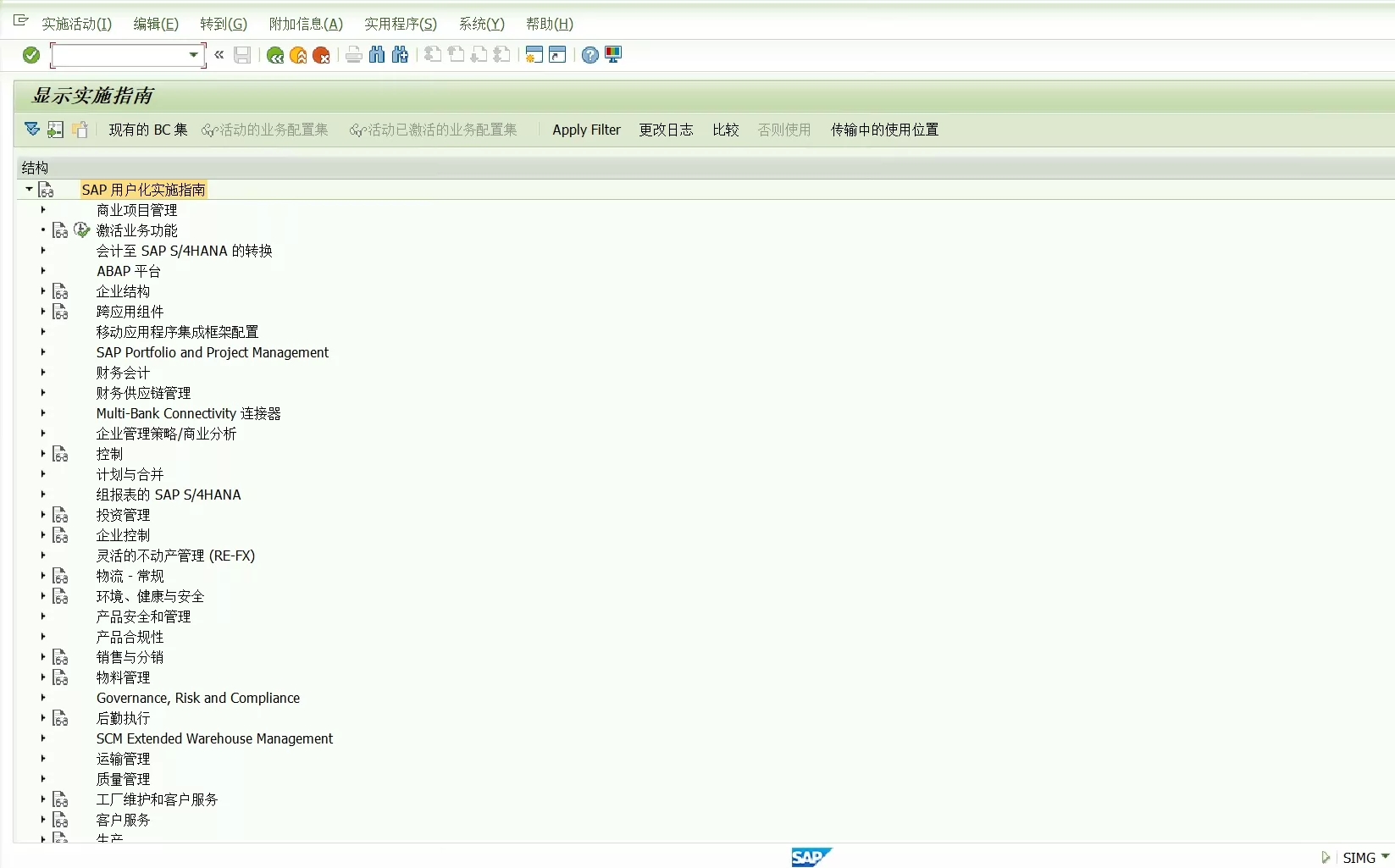The height and width of the screenshot is (868, 1395).
Task: Select Governance, Risk and Compliance row
Action: (197, 698)
